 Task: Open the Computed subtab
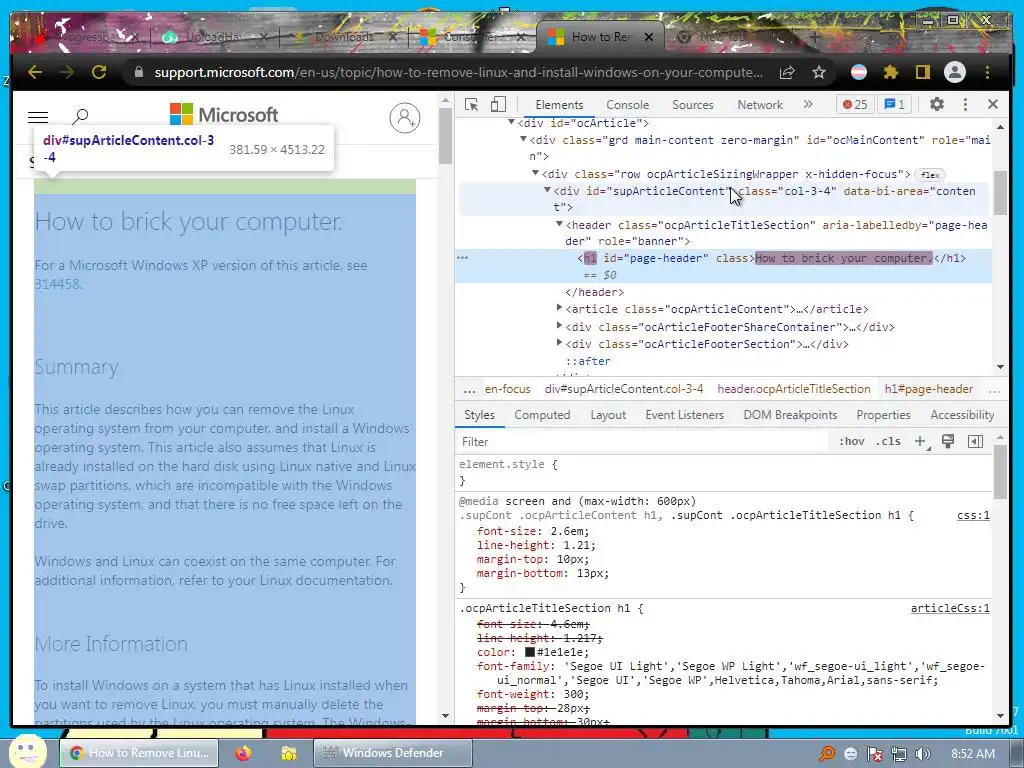click(542, 415)
